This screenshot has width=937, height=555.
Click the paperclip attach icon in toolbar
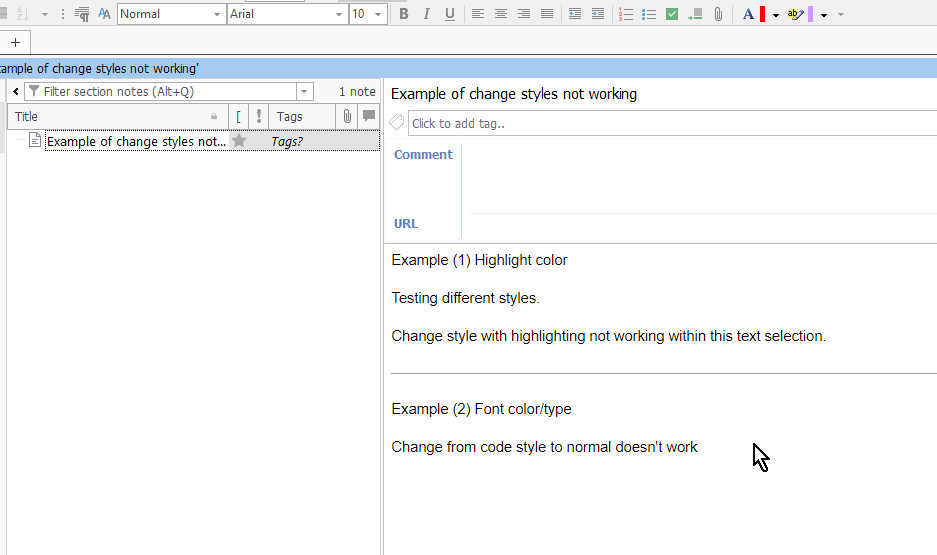point(718,14)
